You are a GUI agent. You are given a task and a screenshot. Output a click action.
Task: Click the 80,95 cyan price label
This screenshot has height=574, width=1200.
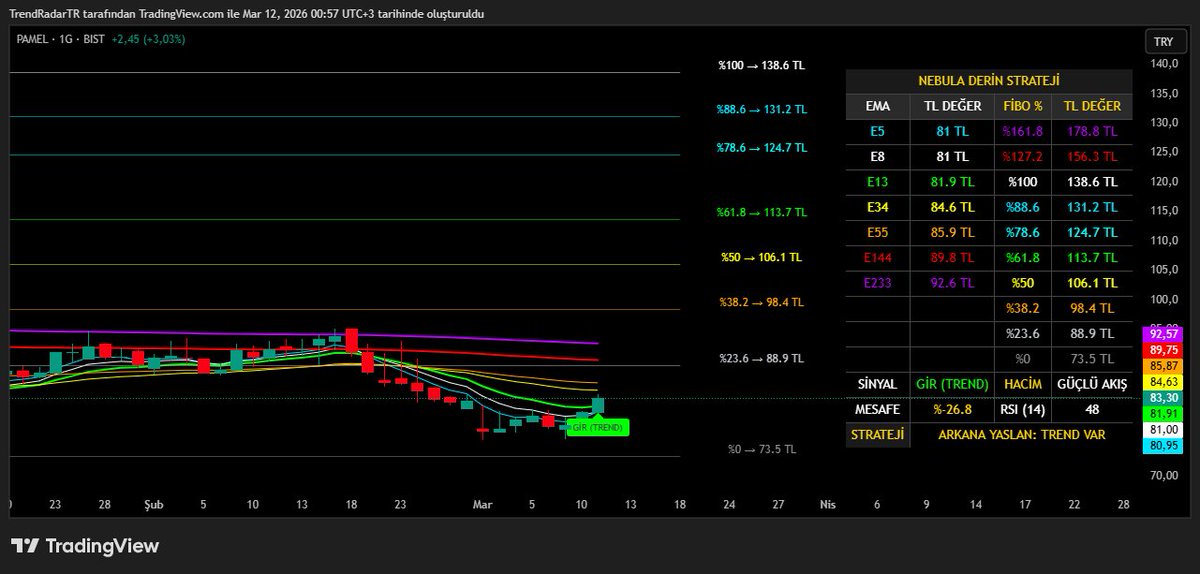[1161, 445]
